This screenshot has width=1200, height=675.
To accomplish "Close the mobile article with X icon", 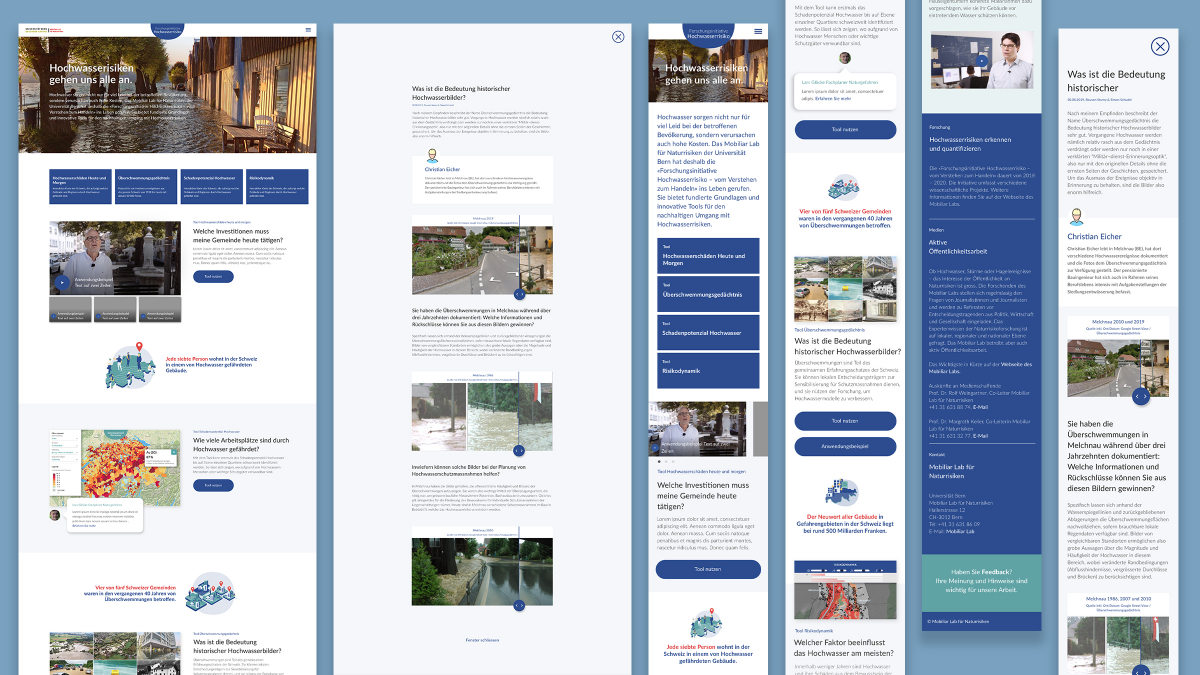I will [x=1160, y=46].
